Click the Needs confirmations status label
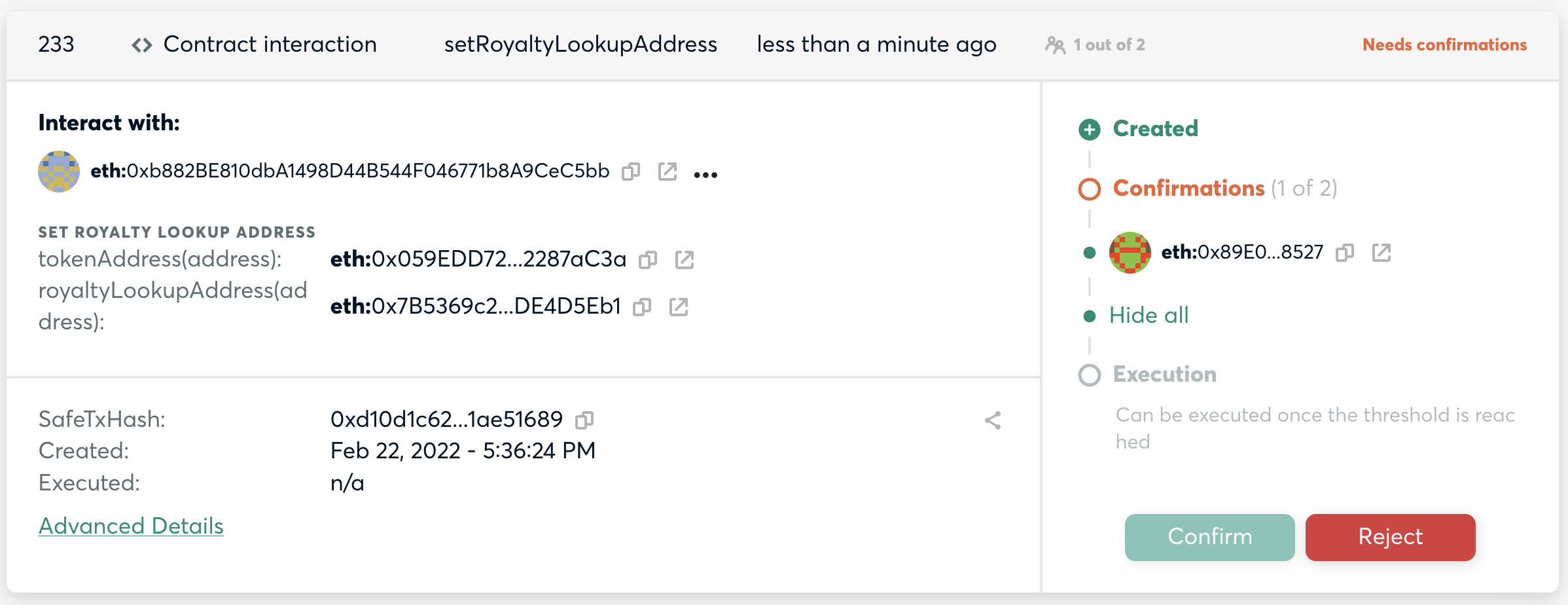Viewport: 1568px width, 605px height. click(x=1444, y=45)
